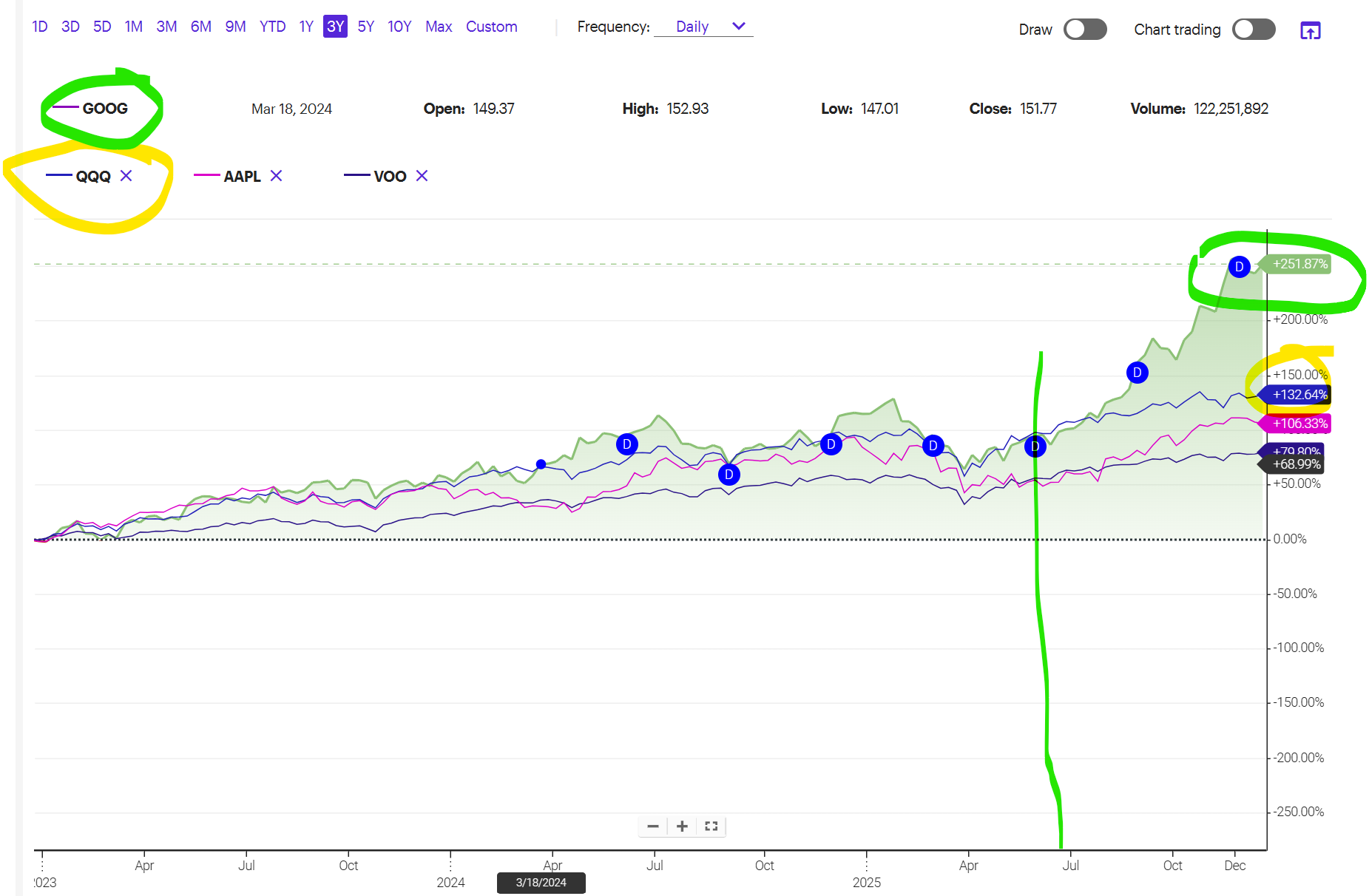Click the 3/18/2024 date marker
This screenshot has height=896, width=1369.
point(541,883)
